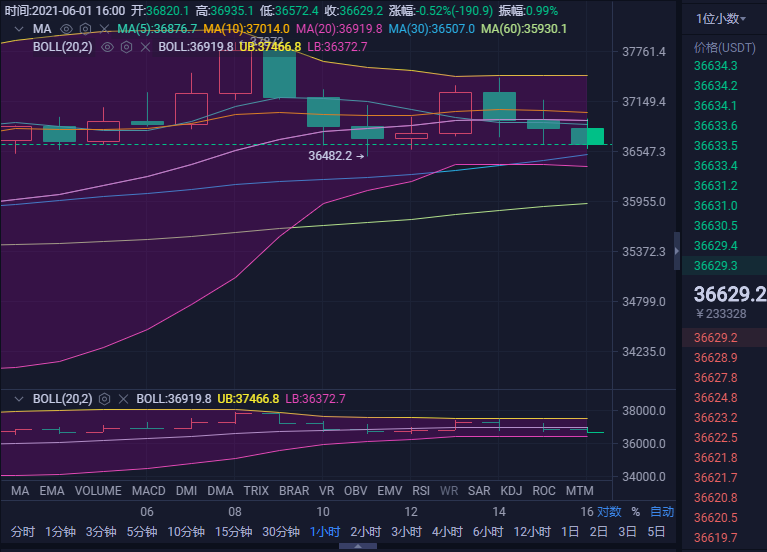Select the EMA indicator tab
767x552 pixels.
(52, 491)
